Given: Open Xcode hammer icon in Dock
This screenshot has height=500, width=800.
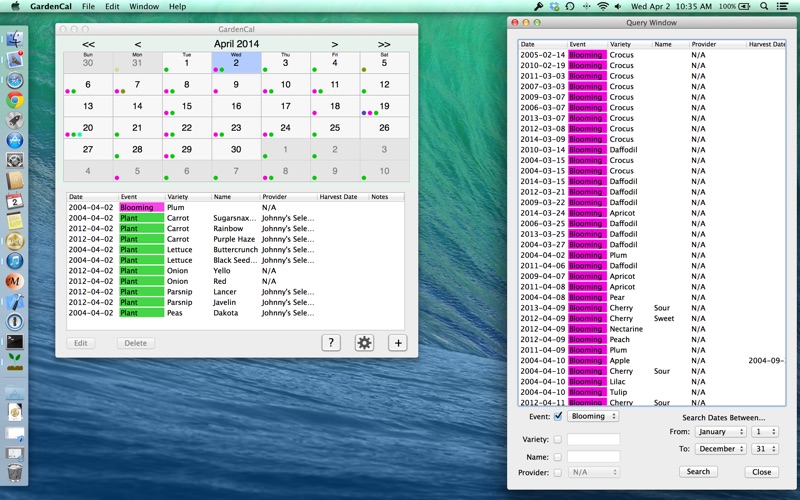Looking at the screenshot, I should (x=15, y=301).
